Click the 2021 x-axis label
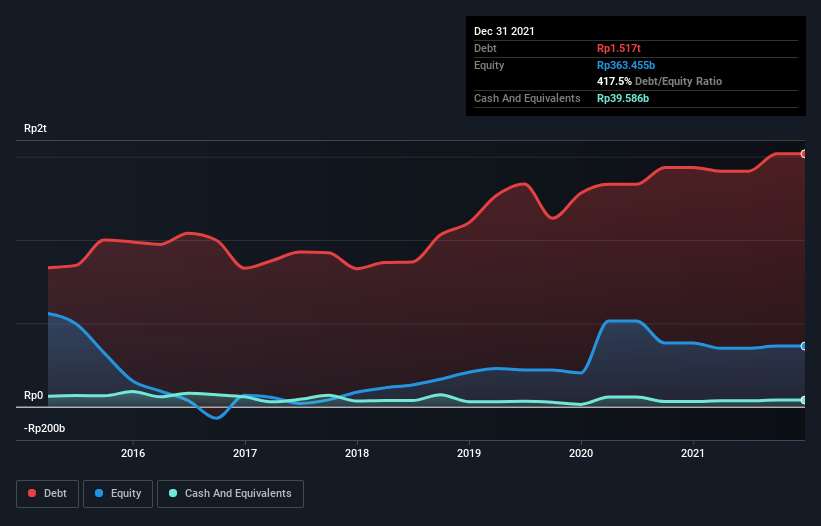This screenshot has width=821, height=526. (693, 453)
